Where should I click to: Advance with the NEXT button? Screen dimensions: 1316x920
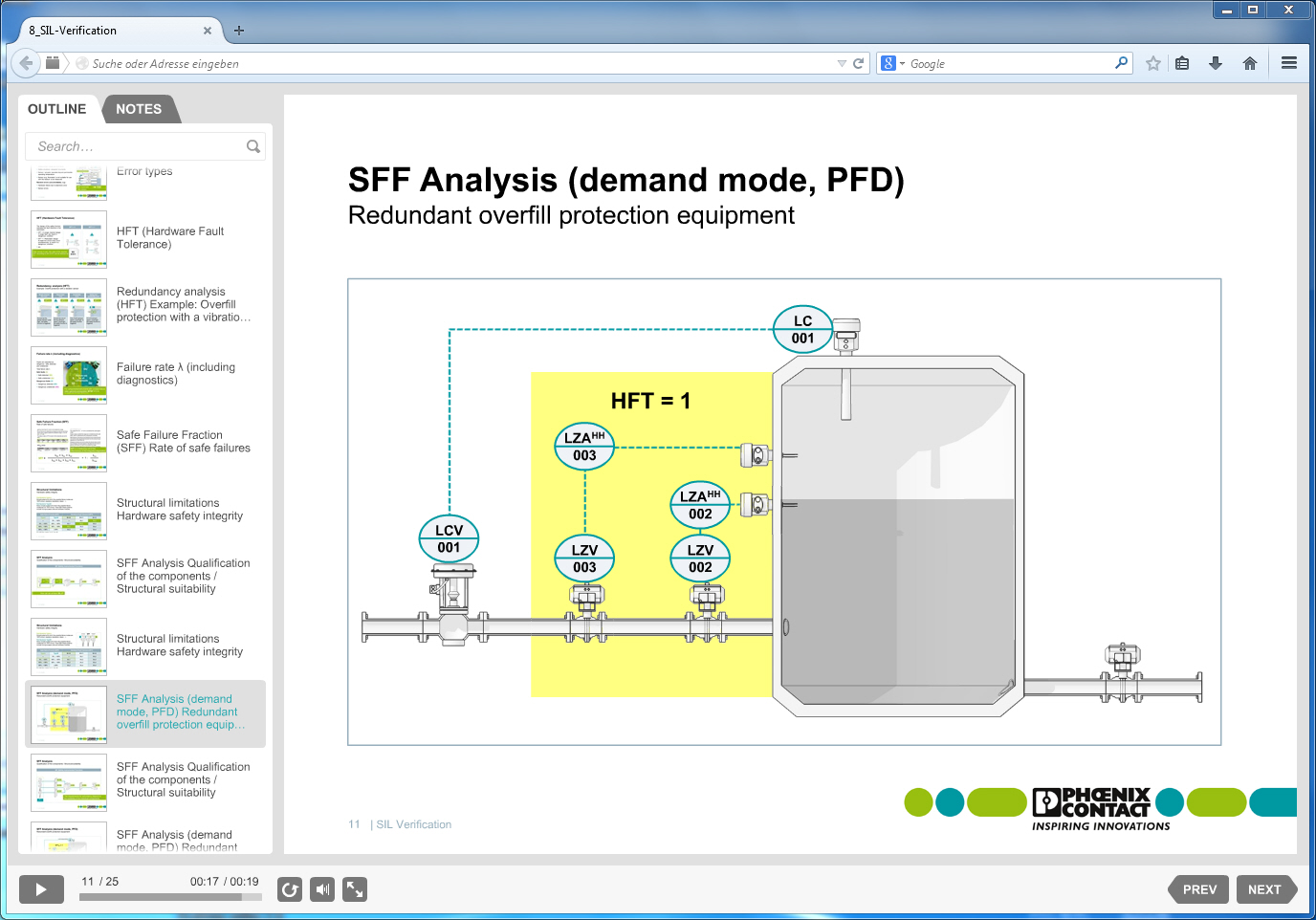pyautogui.click(x=1266, y=889)
